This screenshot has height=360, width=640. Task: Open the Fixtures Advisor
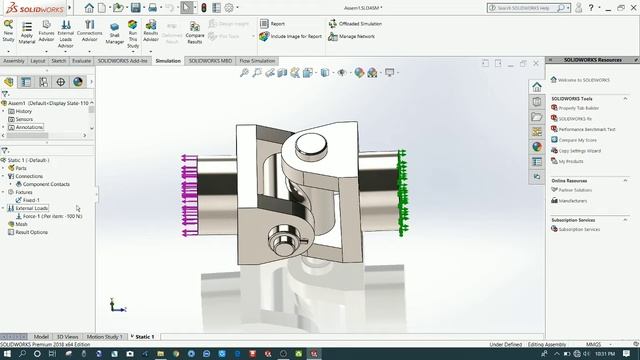point(46,31)
